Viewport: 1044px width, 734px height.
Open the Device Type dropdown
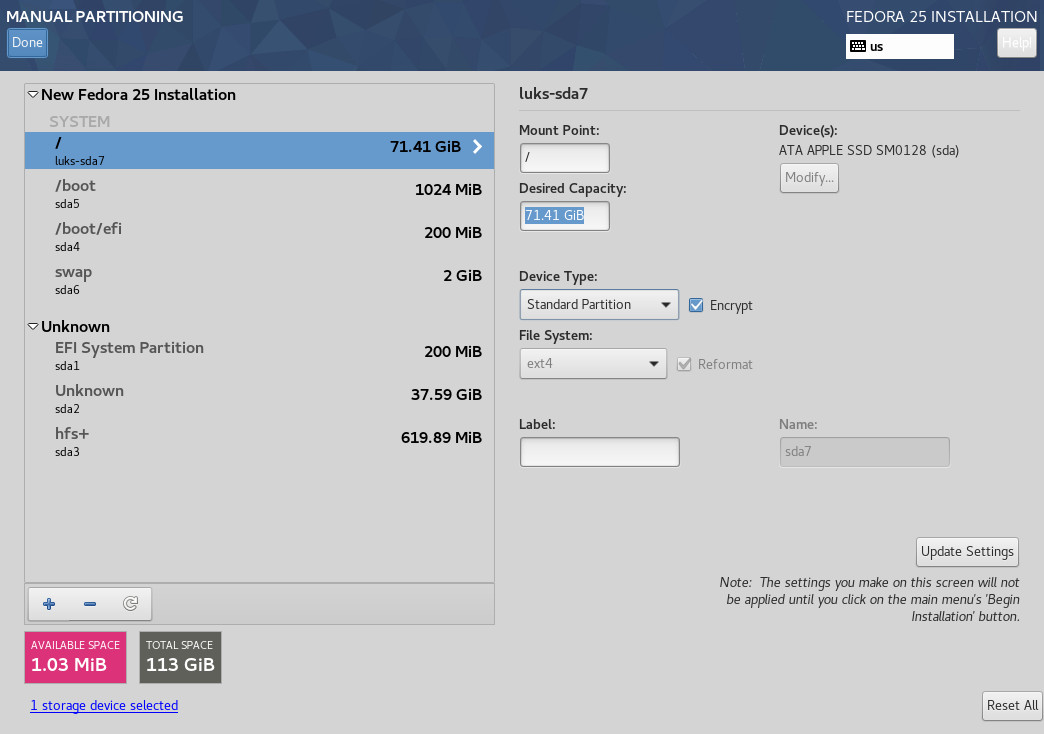pyautogui.click(x=599, y=304)
